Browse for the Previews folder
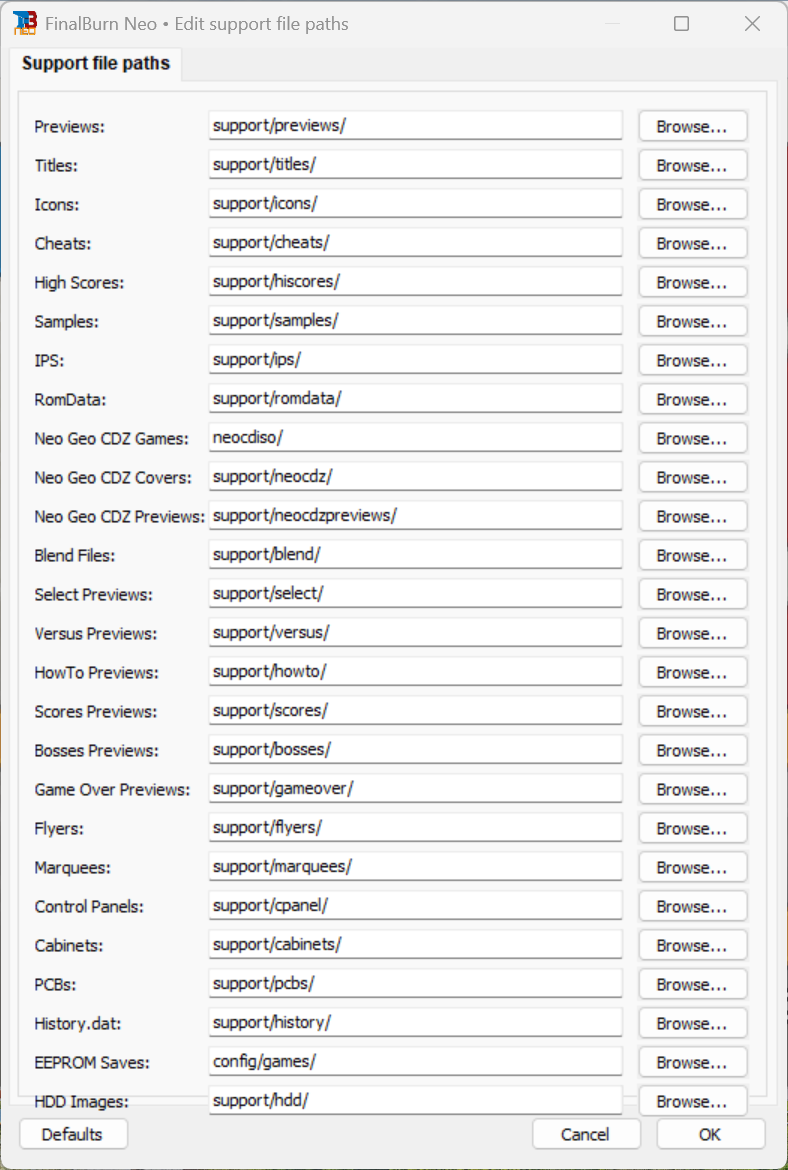Screen dimensions: 788x1170 (x=692, y=127)
